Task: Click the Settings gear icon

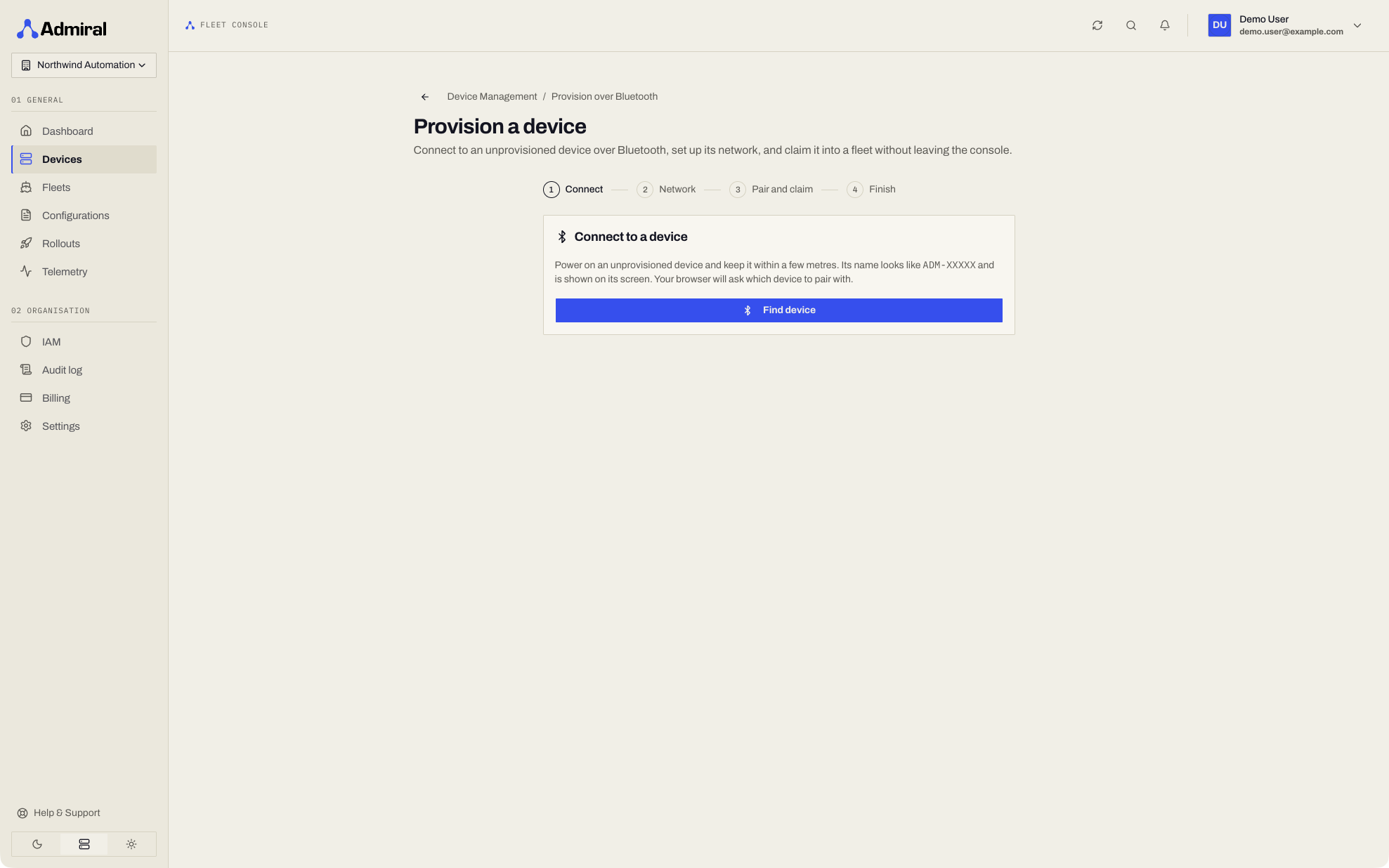Action: [x=26, y=426]
